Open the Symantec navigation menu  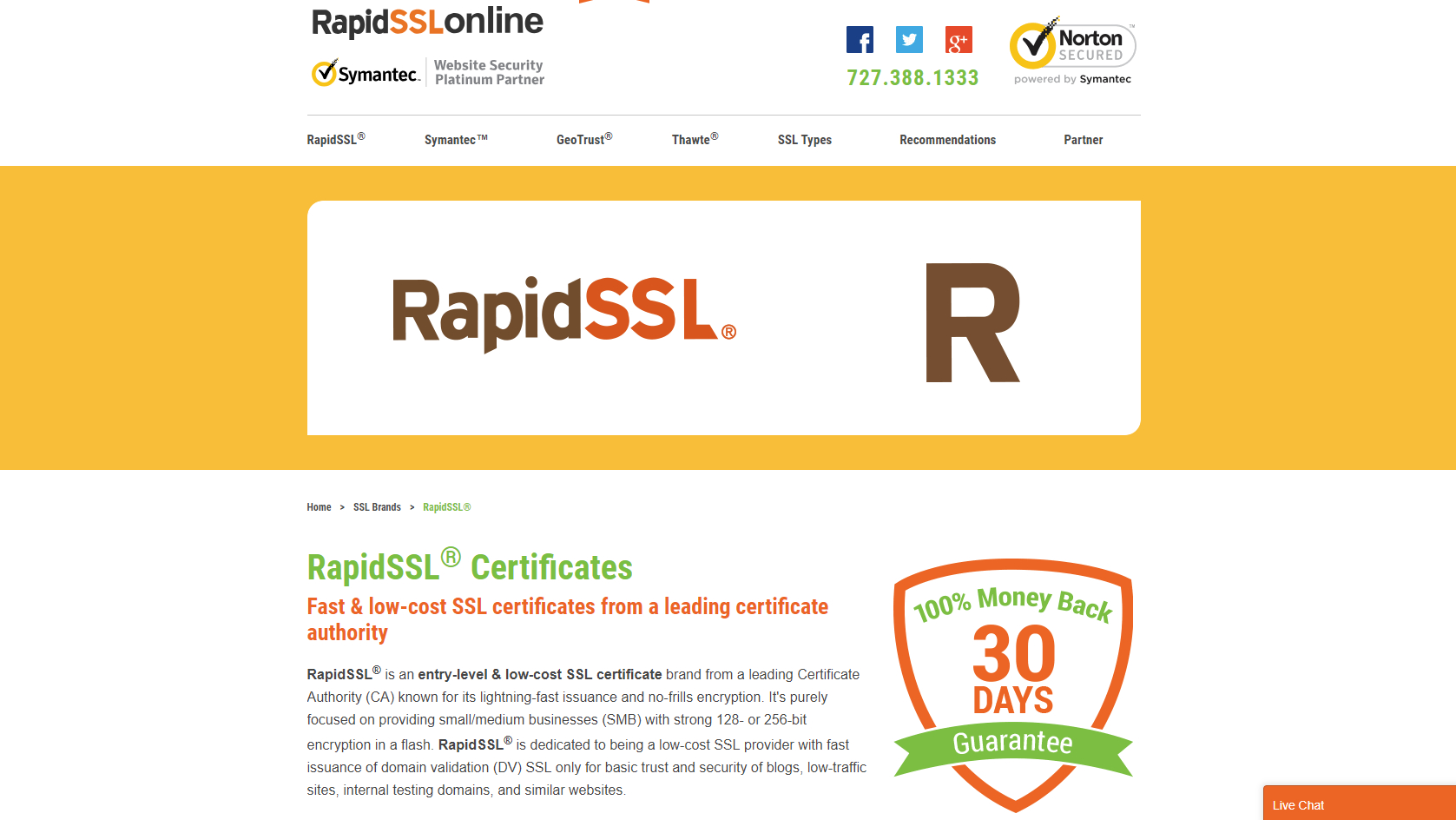(456, 140)
